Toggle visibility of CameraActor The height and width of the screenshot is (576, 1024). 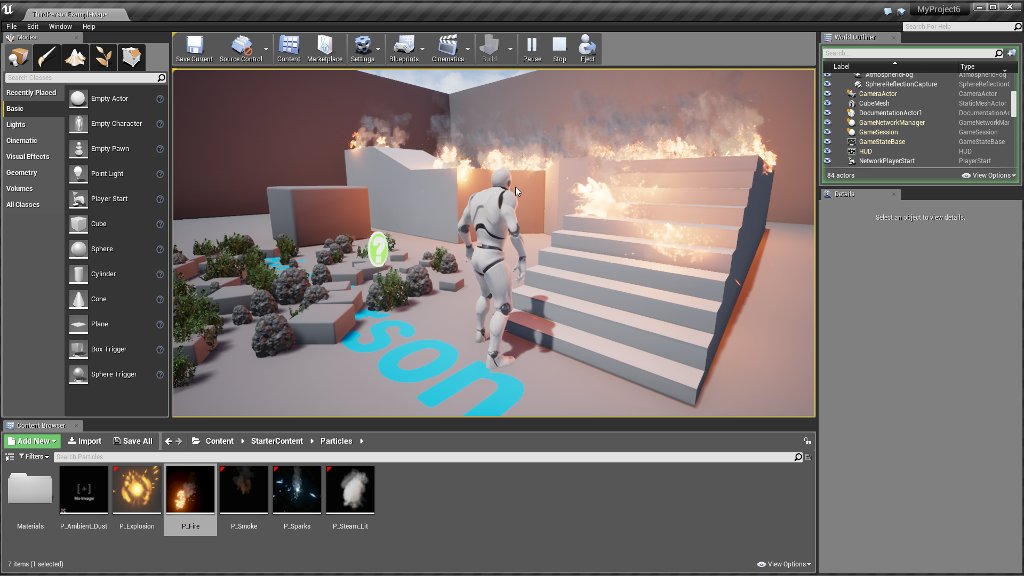[827, 93]
